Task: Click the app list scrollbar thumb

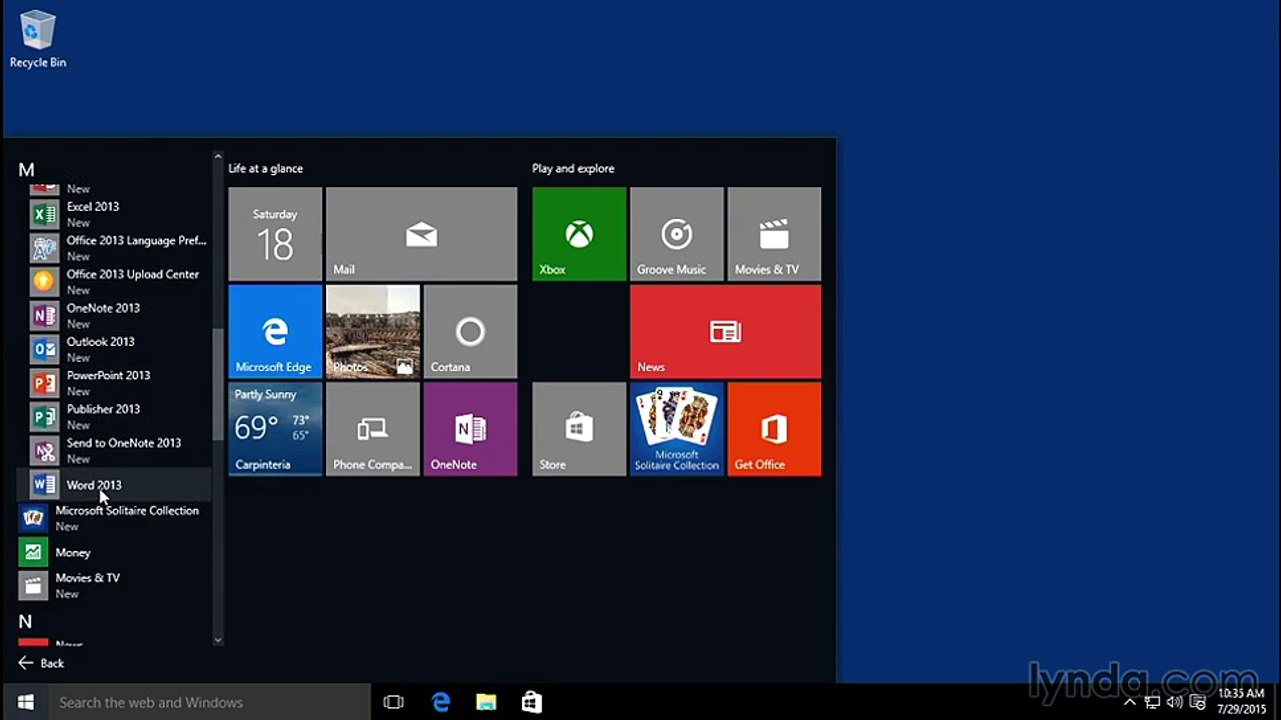Action: click(218, 384)
